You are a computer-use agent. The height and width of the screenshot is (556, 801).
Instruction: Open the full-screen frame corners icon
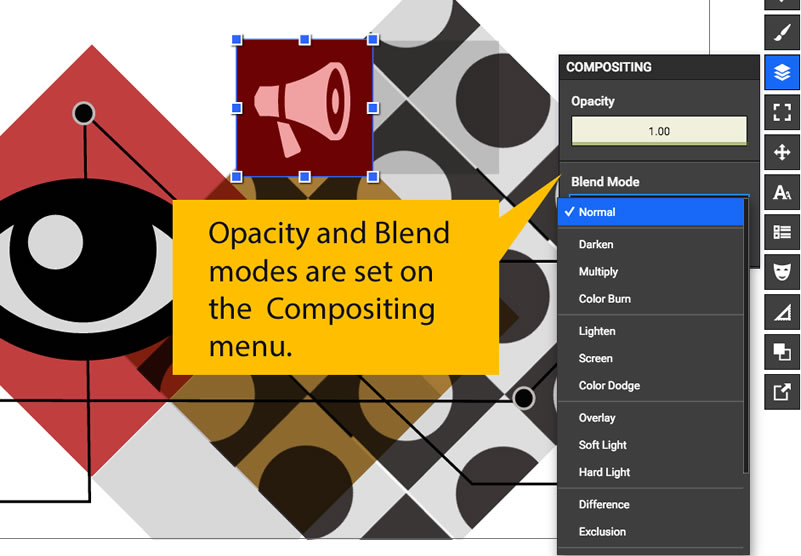[x=781, y=113]
